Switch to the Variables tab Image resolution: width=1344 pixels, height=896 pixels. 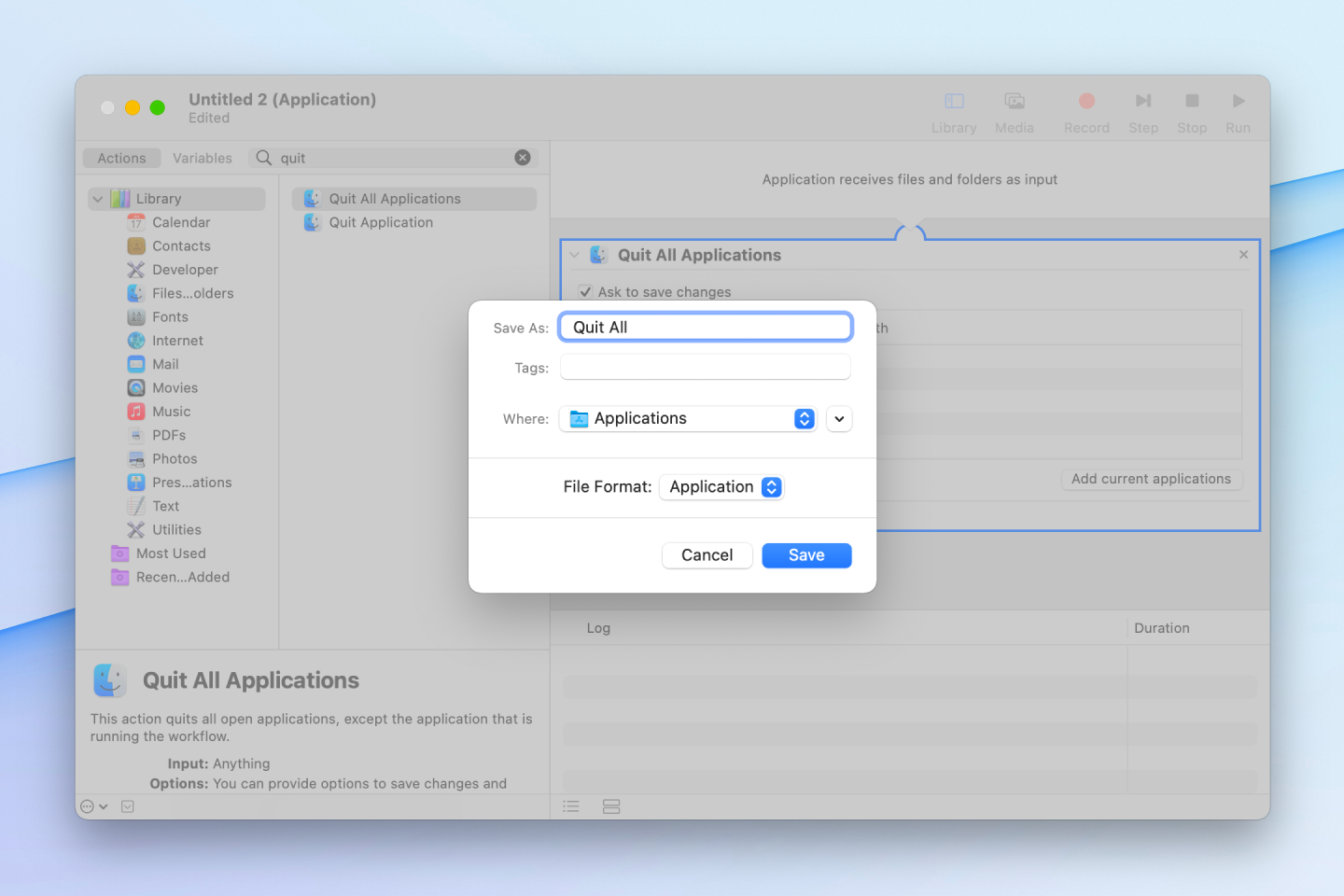(x=203, y=158)
